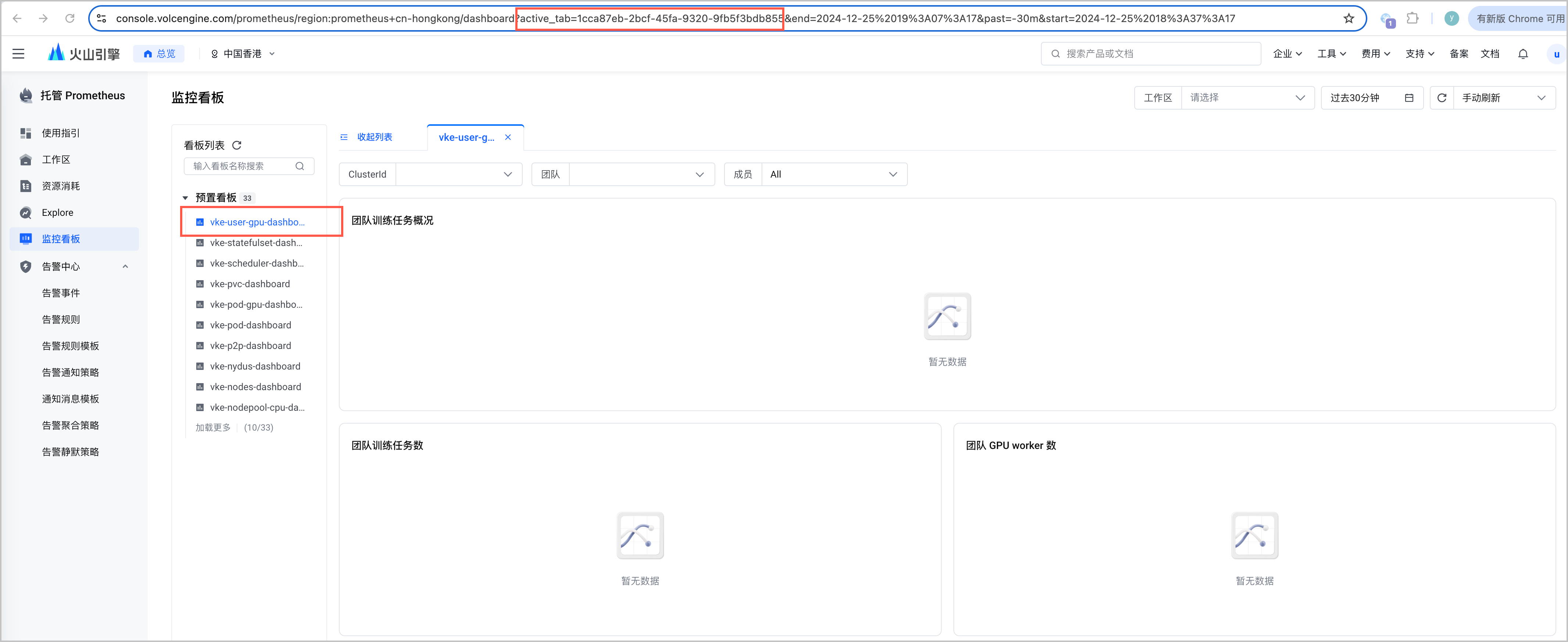Open 告警规则模板 page

click(x=70, y=345)
